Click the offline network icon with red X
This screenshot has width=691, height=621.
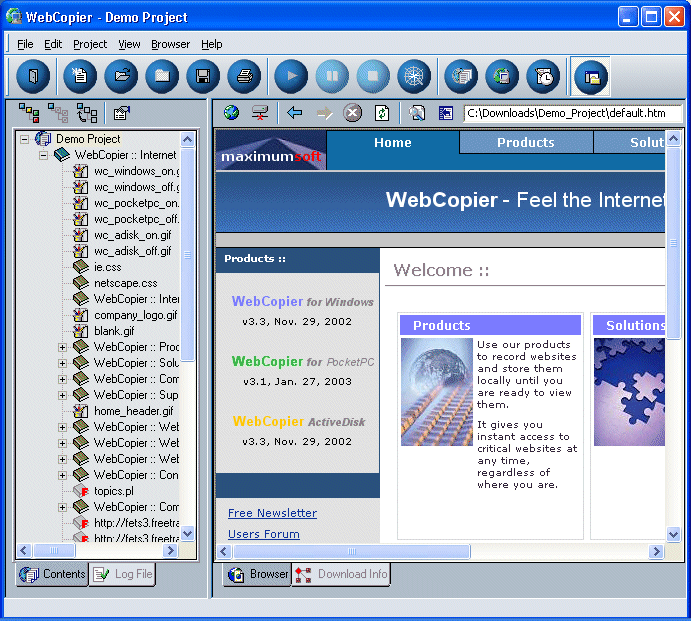[x=260, y=113]
